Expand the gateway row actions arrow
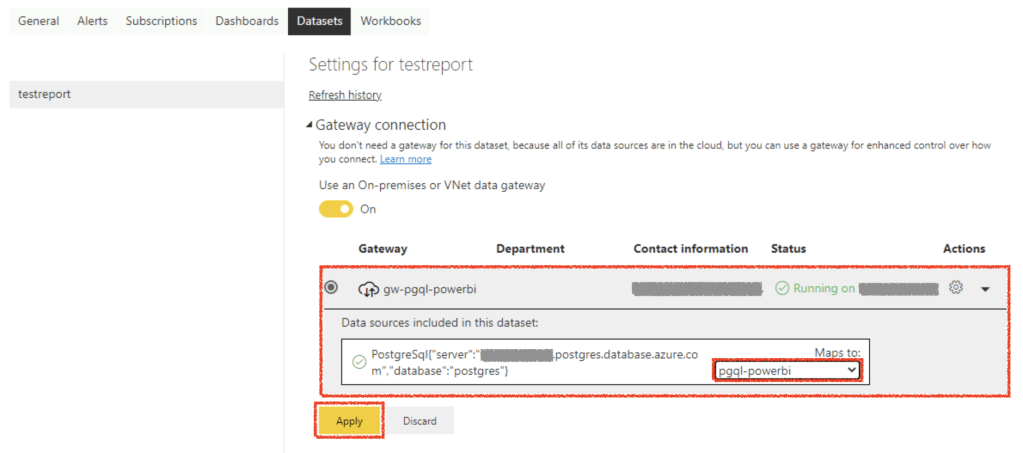Image resolution: width=1023 pixels, height=453 pixels. tap(984, 289)
